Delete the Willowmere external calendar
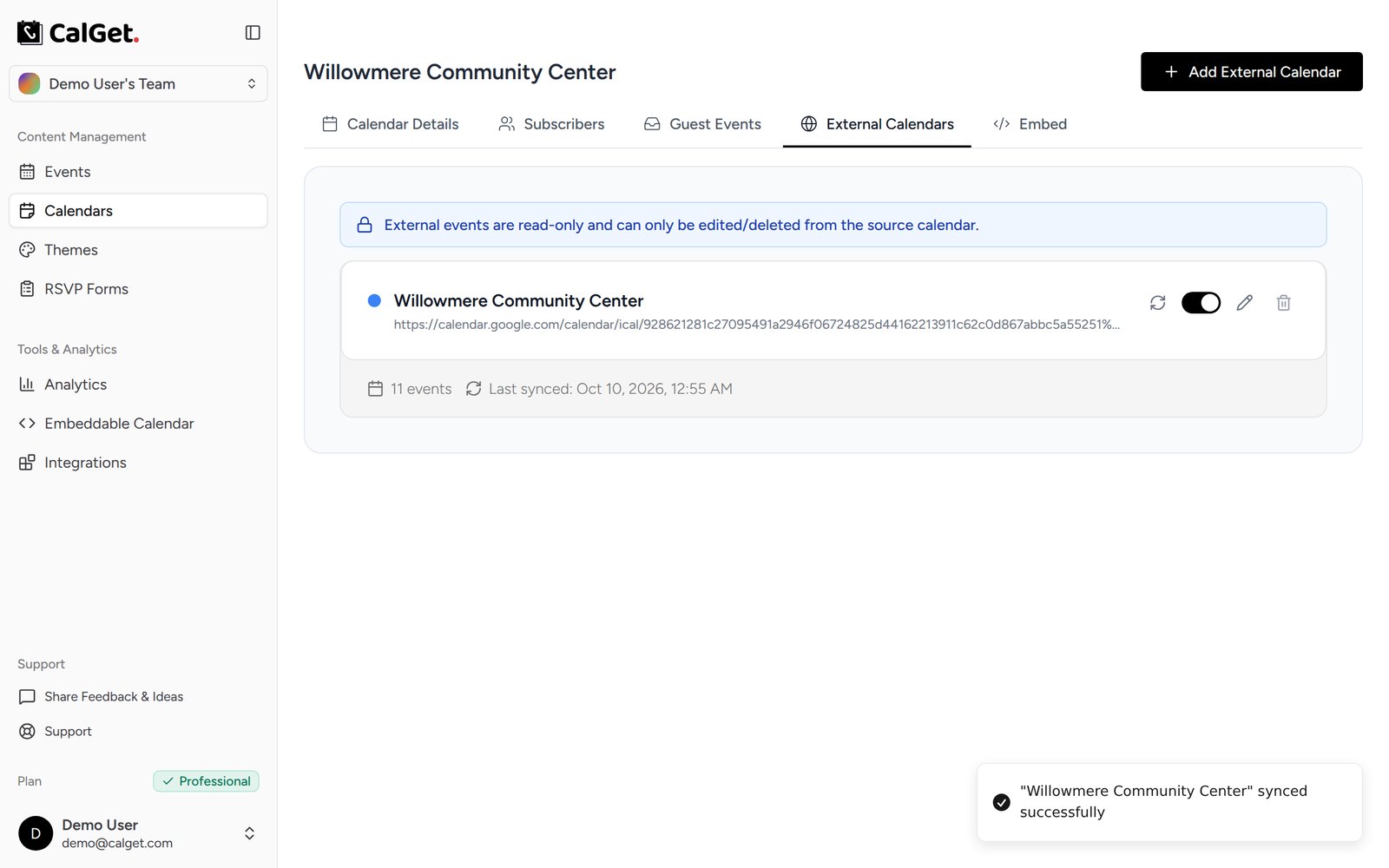Screen dimensions: 1389x868 click(x=1283, y=302)
